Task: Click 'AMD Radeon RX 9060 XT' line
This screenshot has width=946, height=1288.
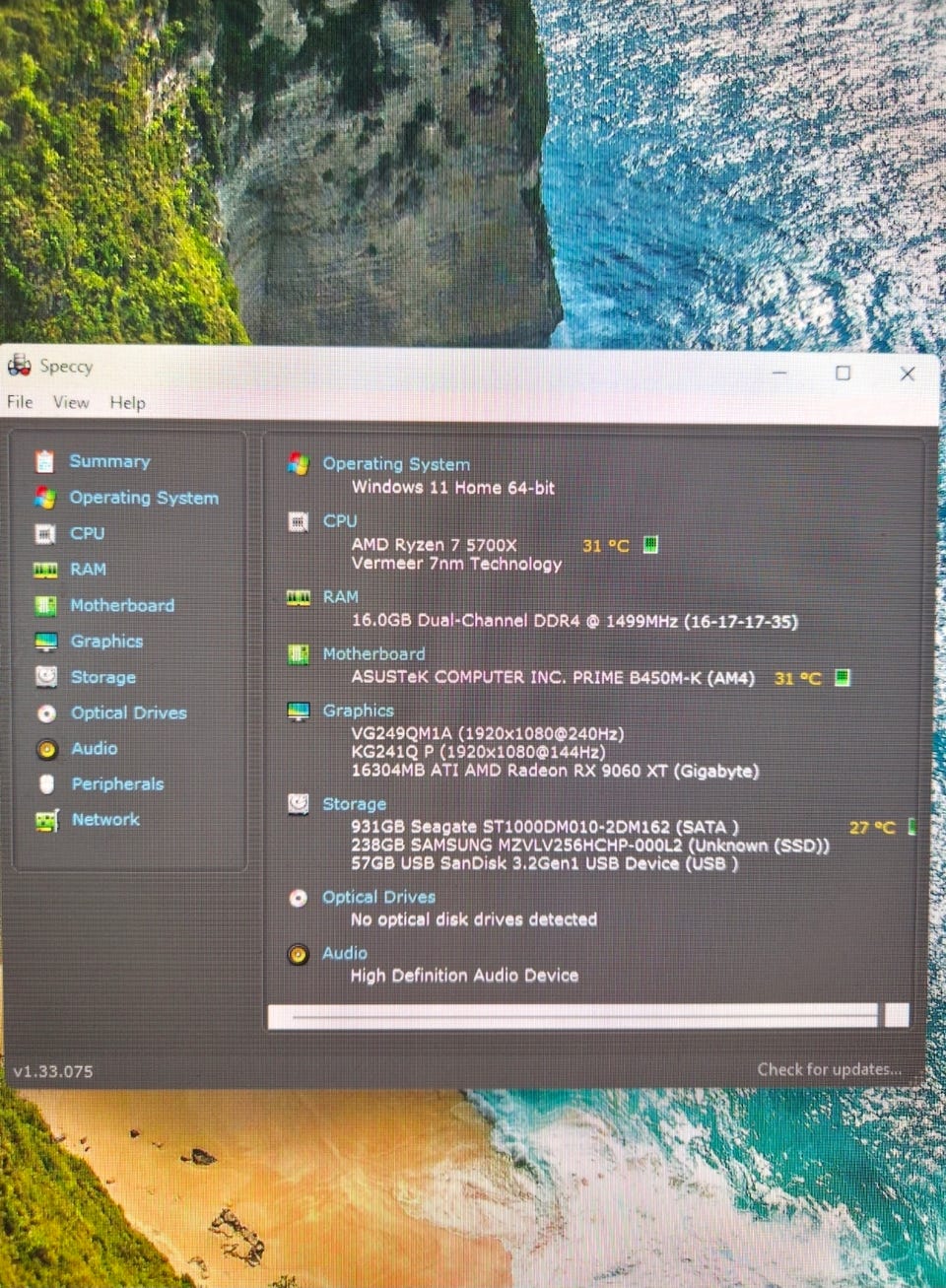Action: [x=555, y=771]
